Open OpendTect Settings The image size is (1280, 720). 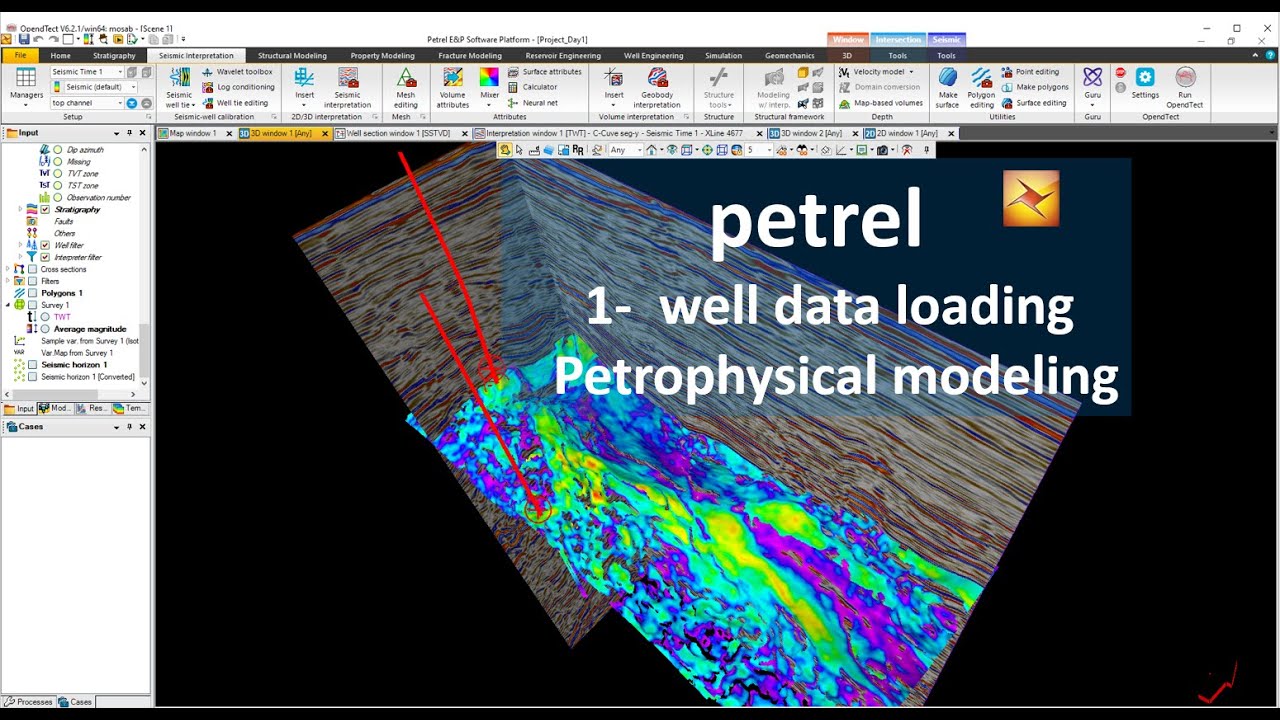[1145, 84]
